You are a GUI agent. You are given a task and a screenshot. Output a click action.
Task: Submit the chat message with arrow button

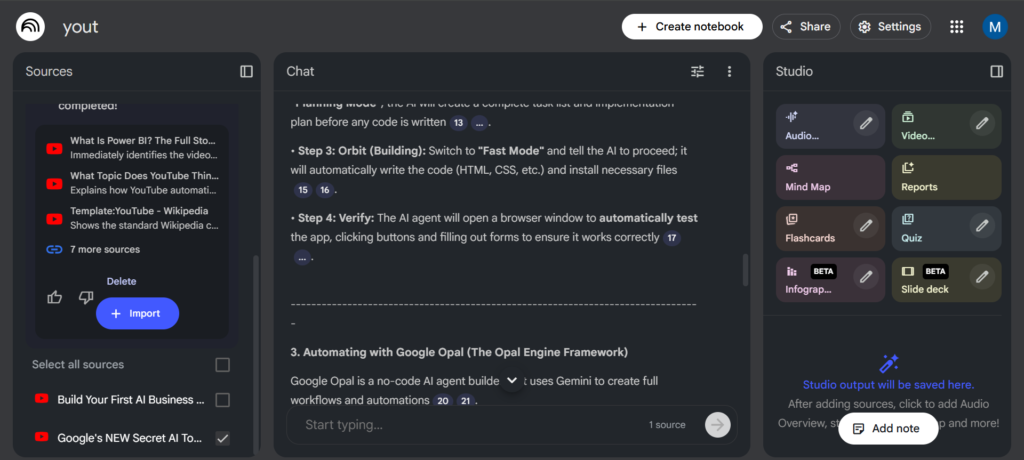point(717,424)
